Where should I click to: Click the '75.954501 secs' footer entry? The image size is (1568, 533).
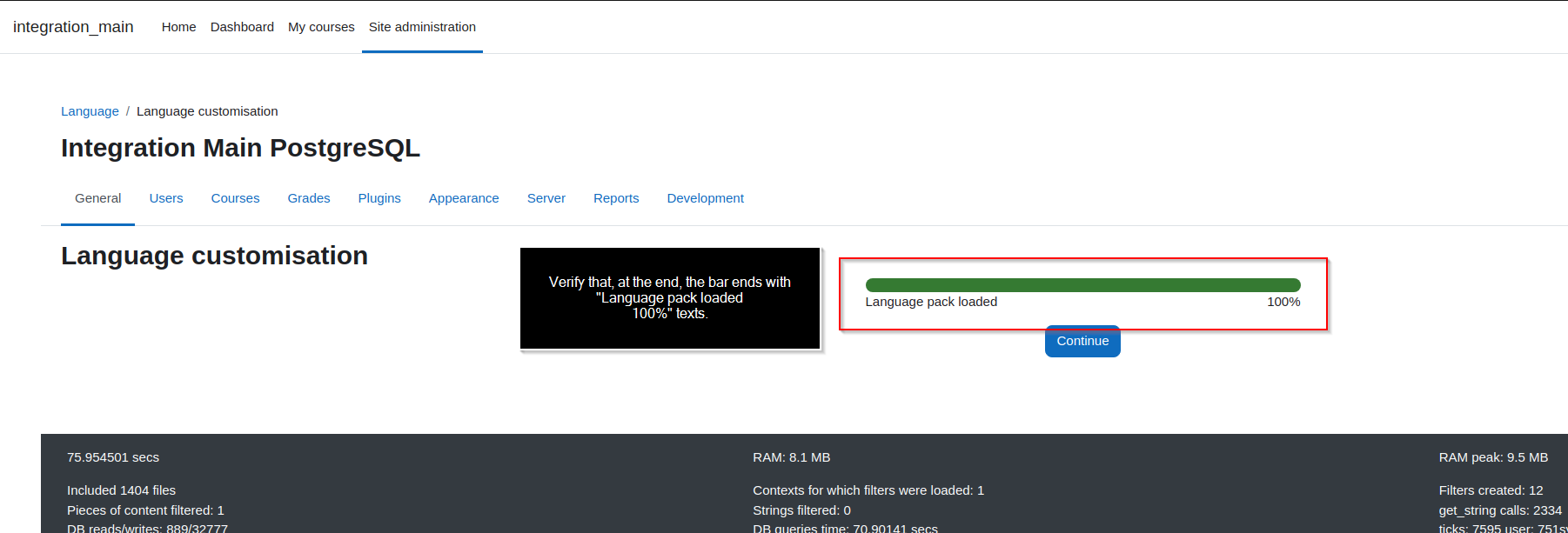[113, 457]
